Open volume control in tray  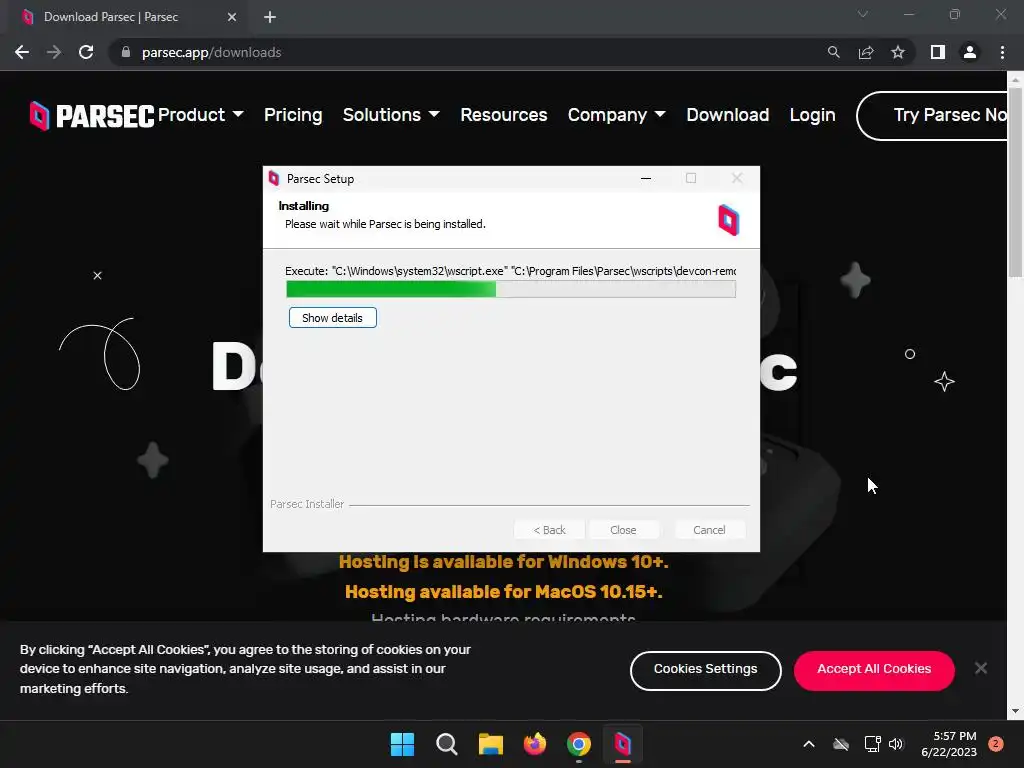tap(896, 744)
